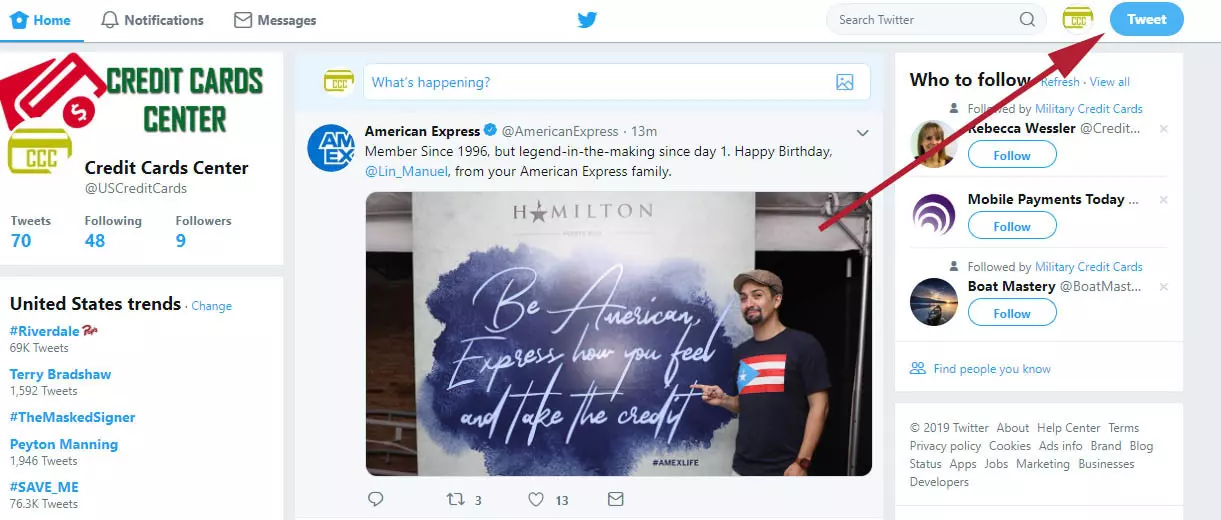Viewport: 1221px width, 520px height.
Task: Click the blue Tweet button
Action: [x=1146, y=20]
